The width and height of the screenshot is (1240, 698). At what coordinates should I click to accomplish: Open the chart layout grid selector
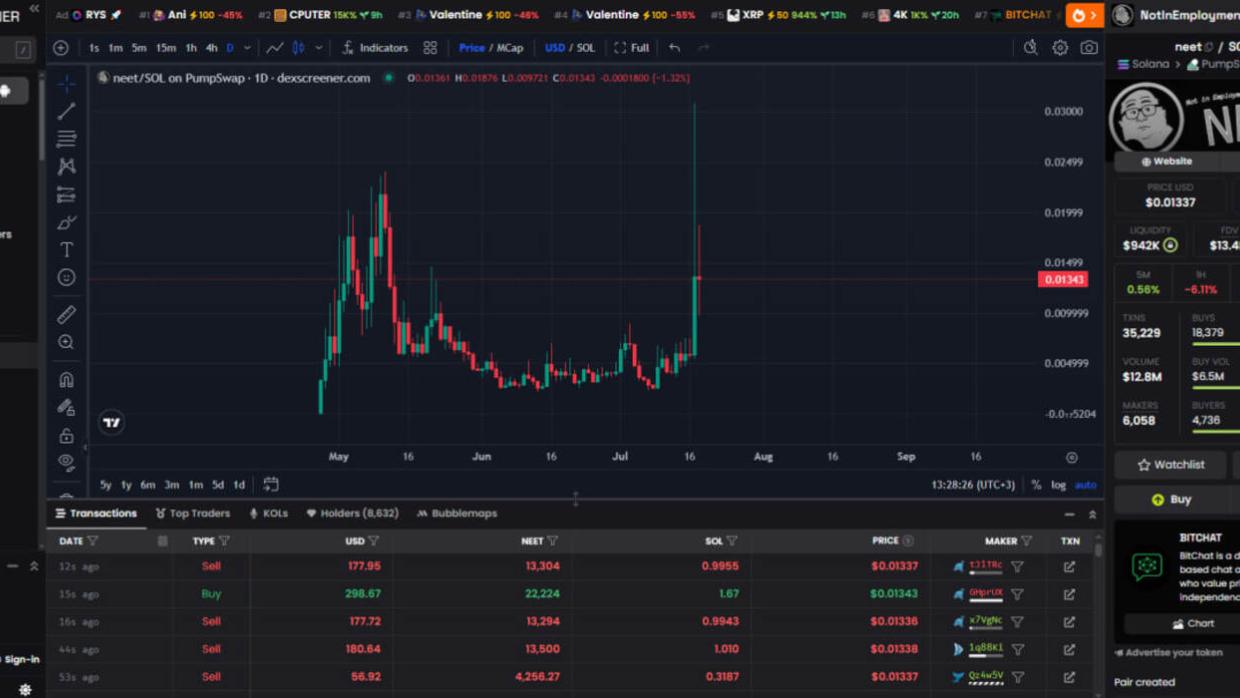(x=430, y=47)
